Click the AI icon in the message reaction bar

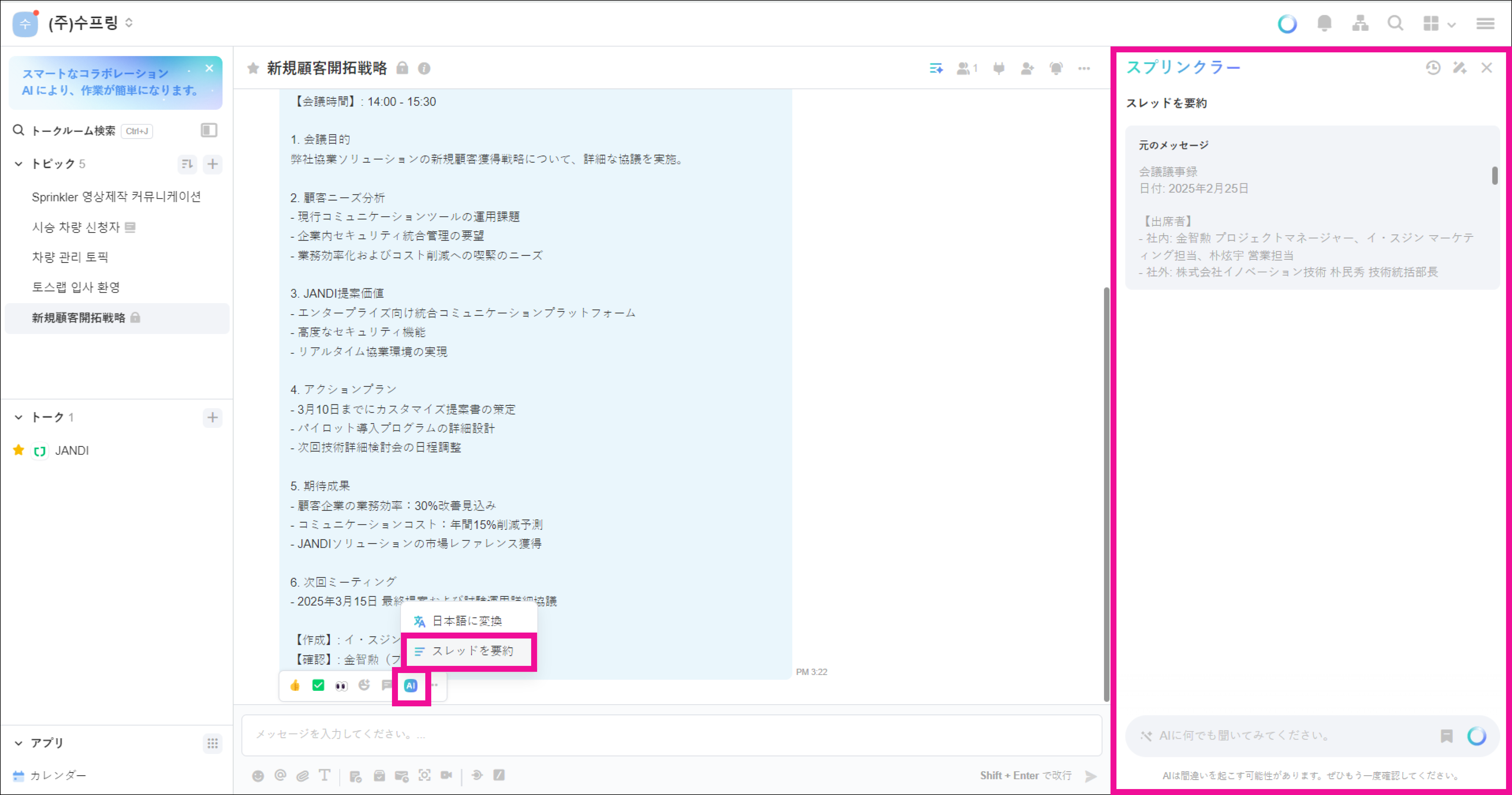410,685
